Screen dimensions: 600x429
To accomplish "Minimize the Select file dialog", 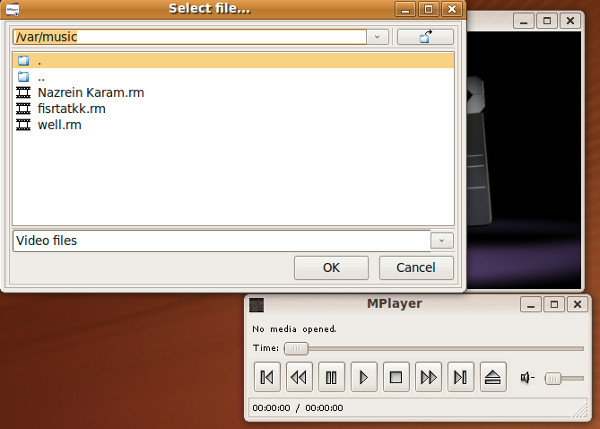I will [406, 9].
